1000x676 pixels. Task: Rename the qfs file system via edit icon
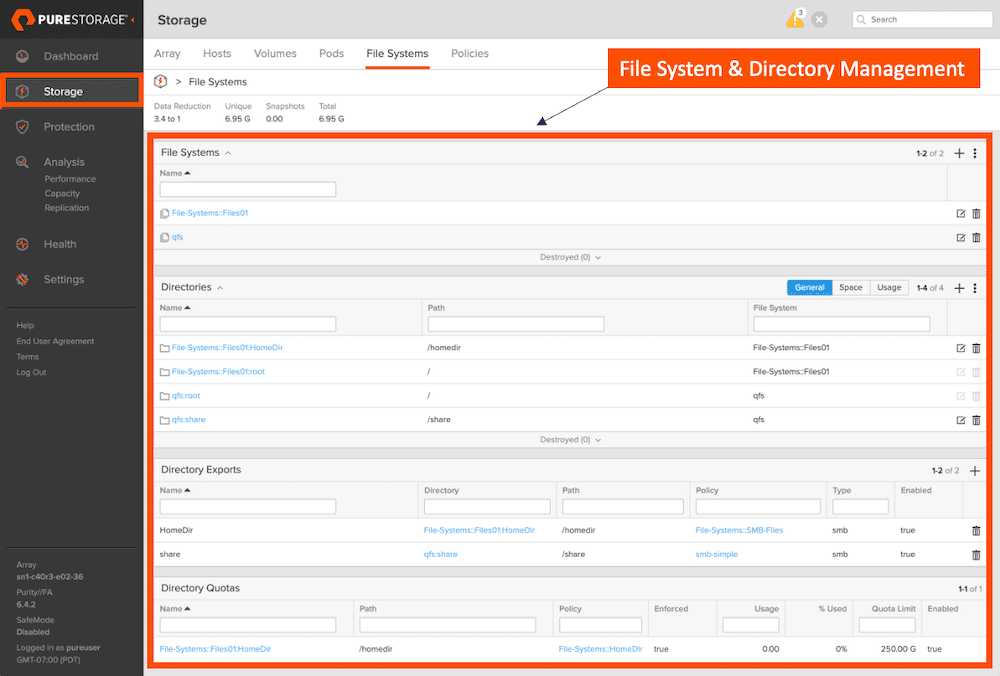[960, 238]
